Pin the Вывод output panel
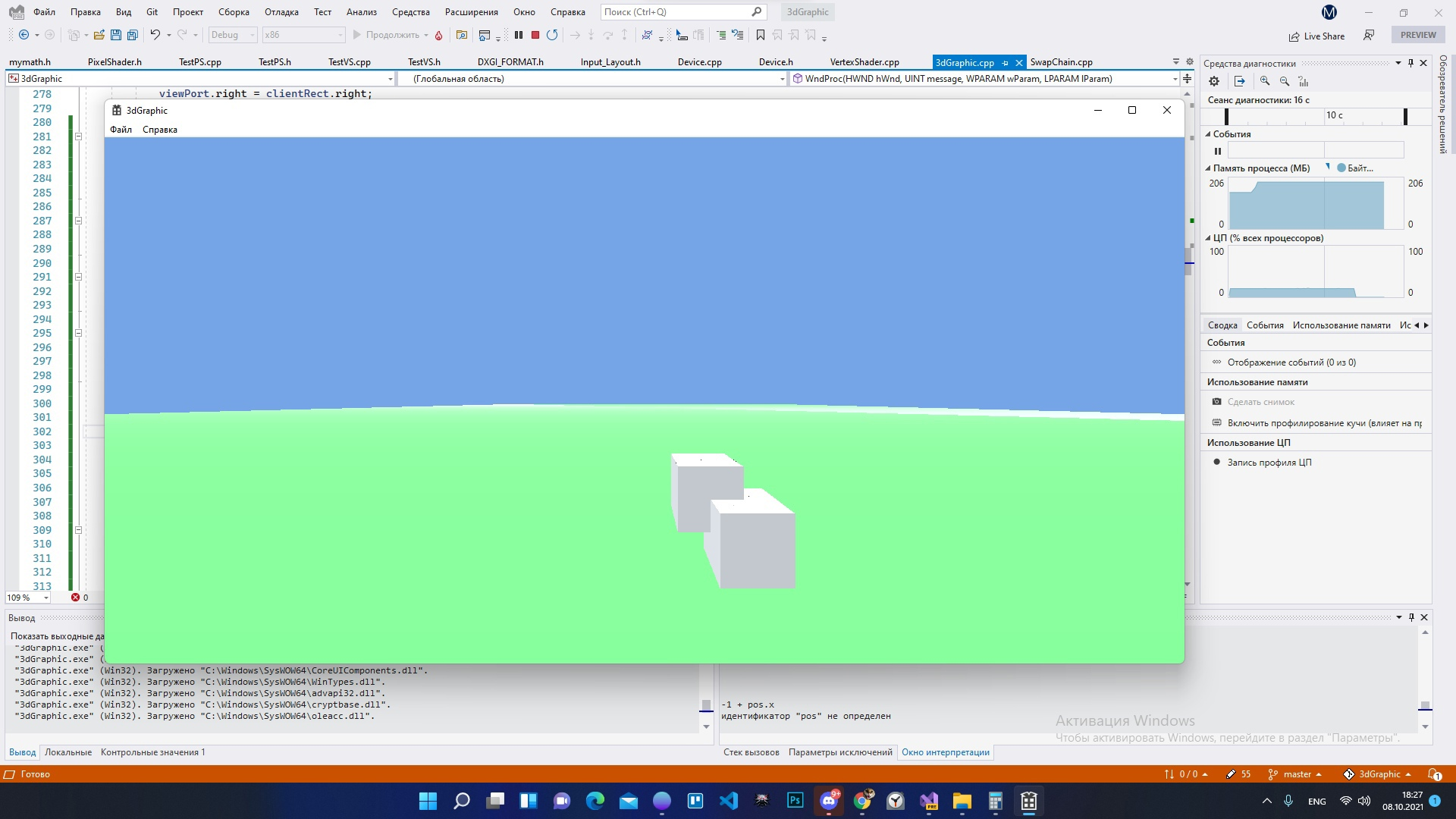1456x819 pixels. point(1410,617)
